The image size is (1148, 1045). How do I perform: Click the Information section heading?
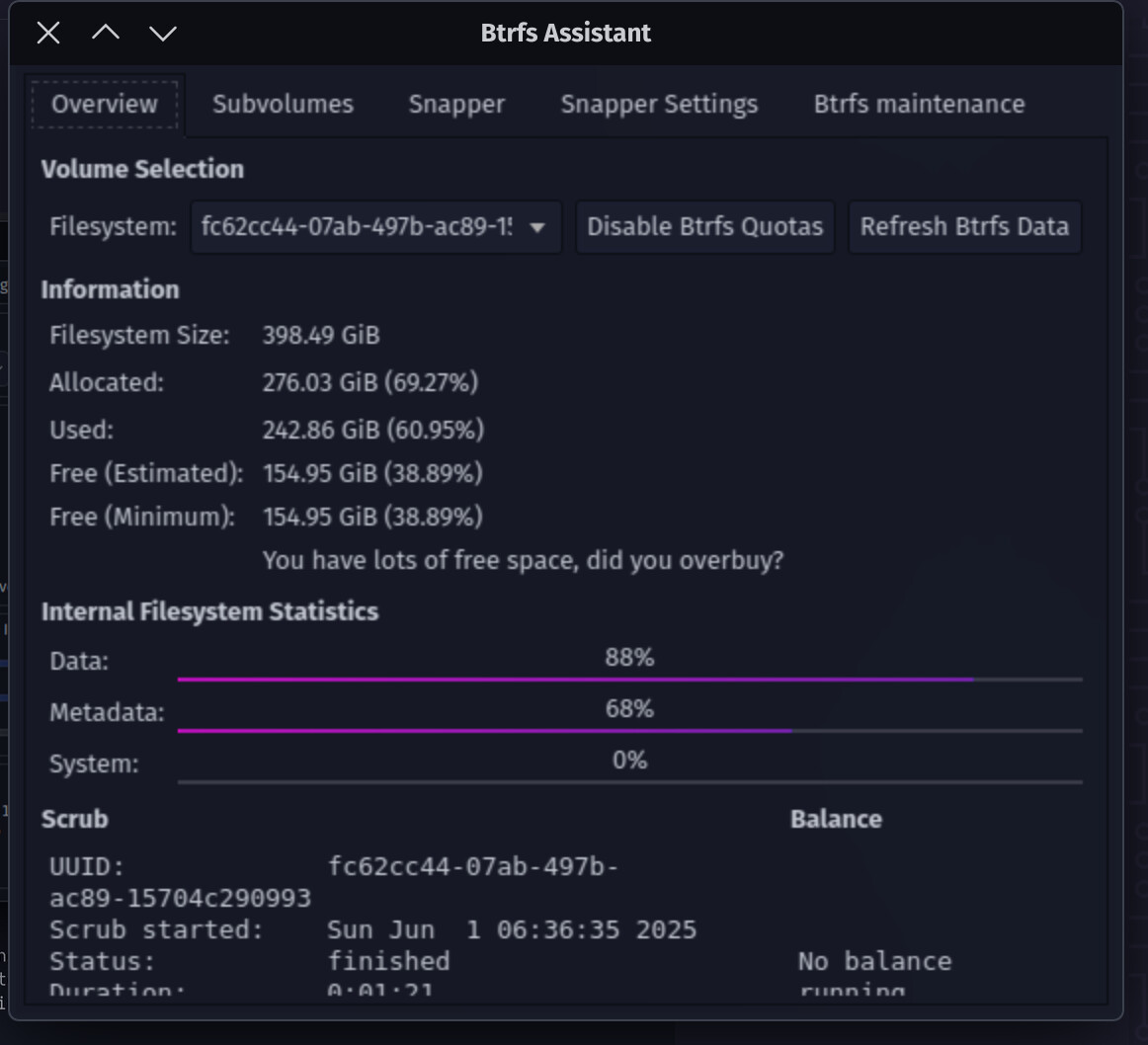pyautogui.click(x=110, y=289)
